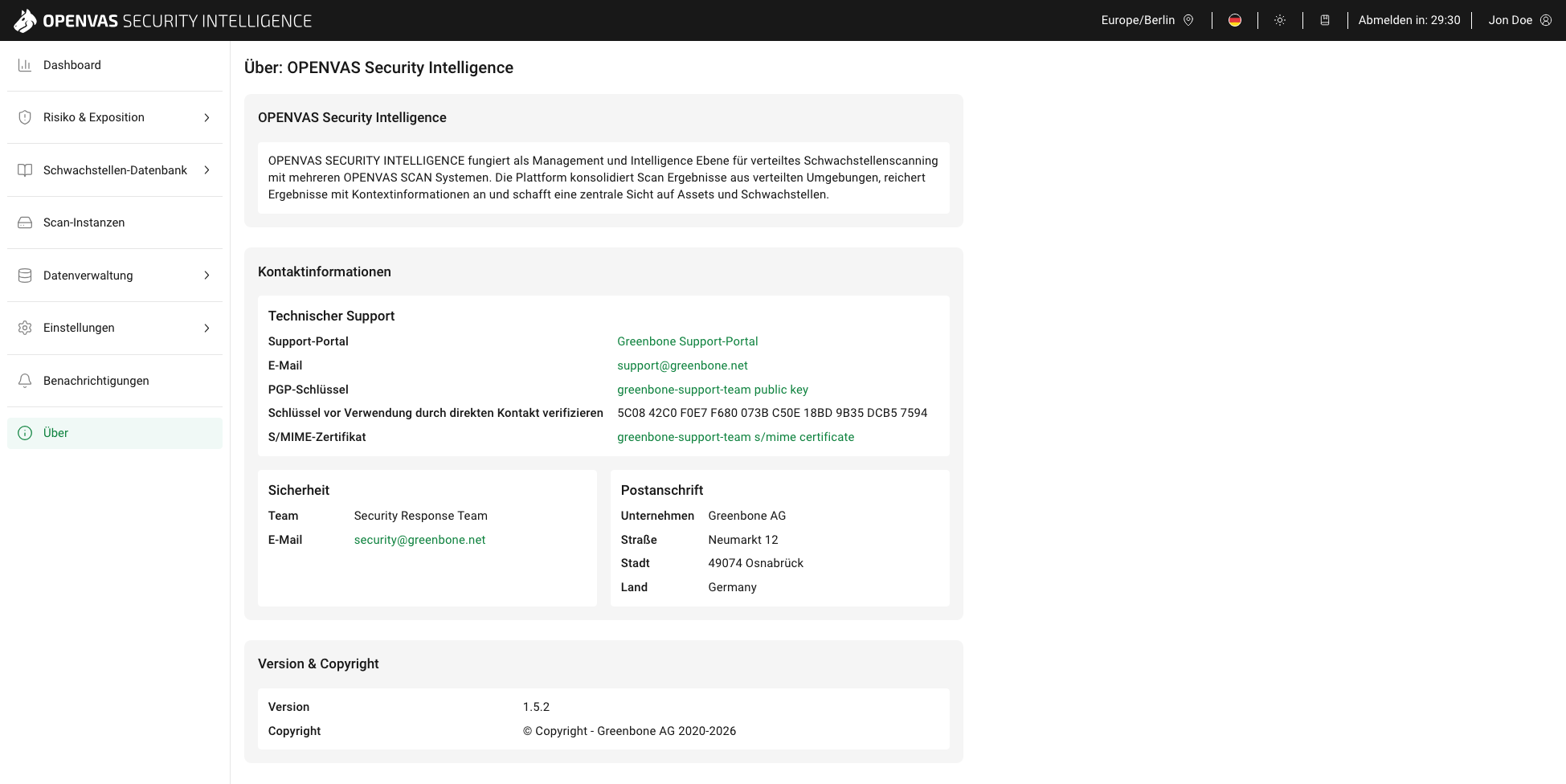Click the Technischer Support heading
This screenshot has width=1566, height=784.
(331, 316)
